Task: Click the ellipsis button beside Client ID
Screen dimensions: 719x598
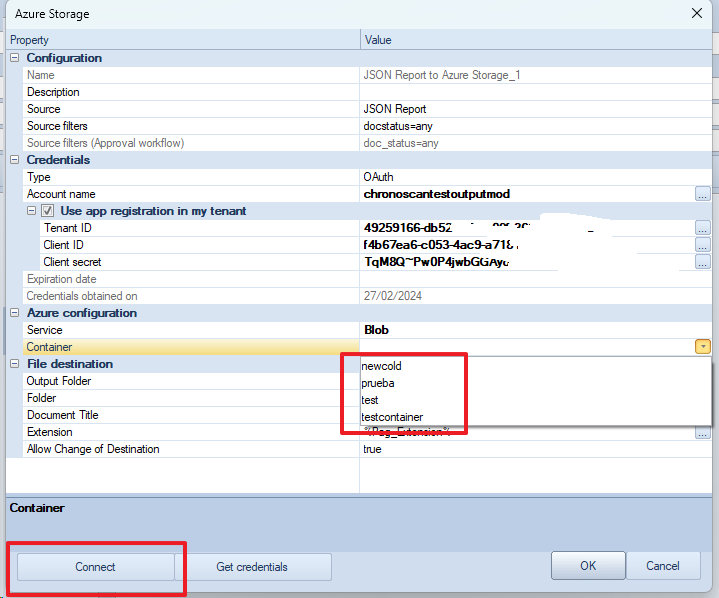Action: [x=703, y=245]
